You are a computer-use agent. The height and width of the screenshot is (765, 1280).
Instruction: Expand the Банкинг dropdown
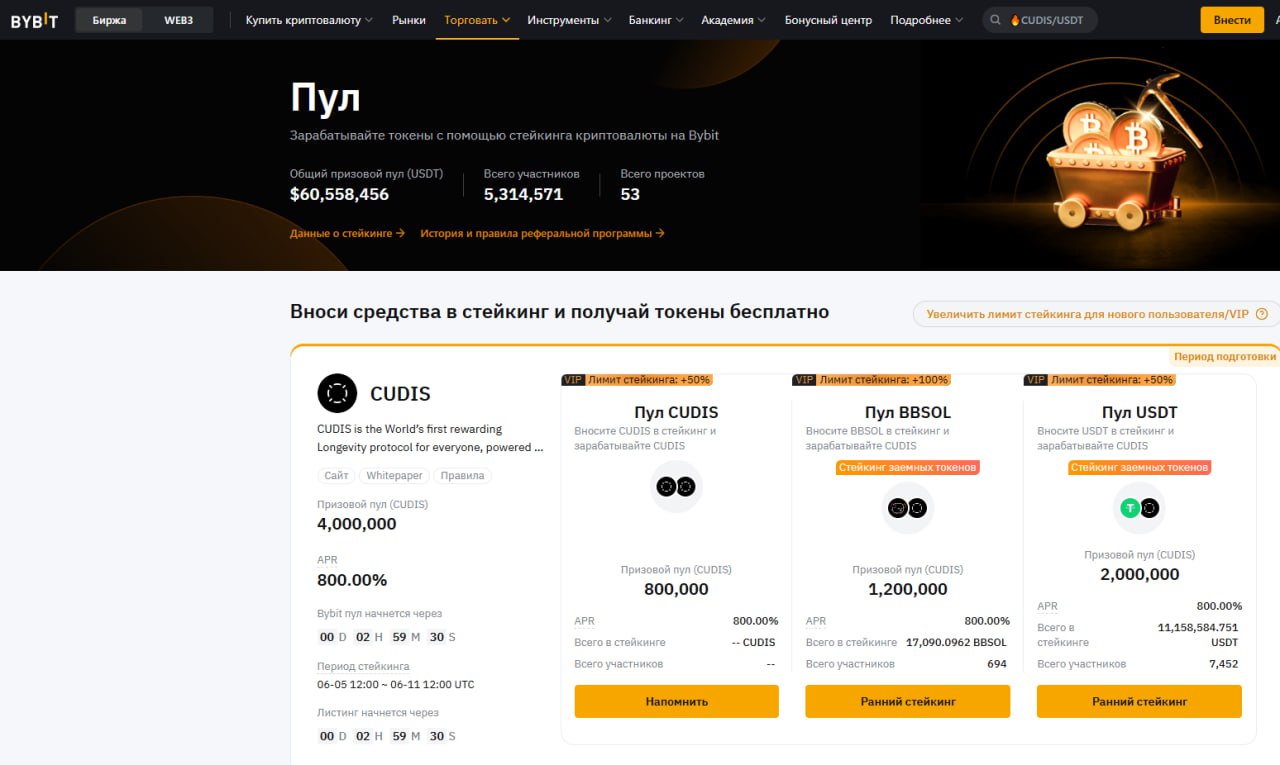pos(656,20)
